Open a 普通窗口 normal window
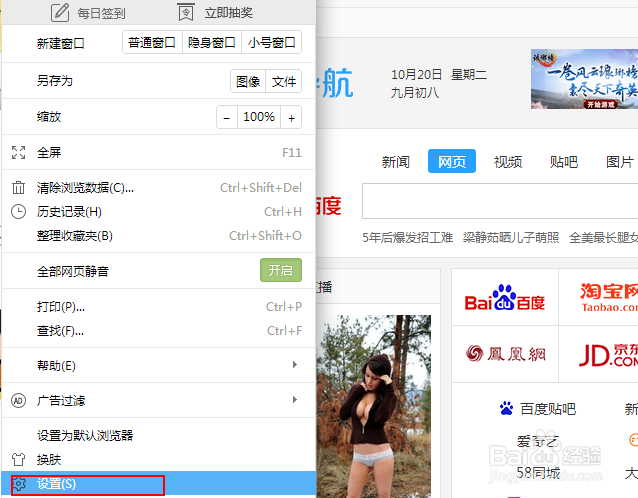The height and width of the screenshot is (498, 638). [x=152, y=42]
